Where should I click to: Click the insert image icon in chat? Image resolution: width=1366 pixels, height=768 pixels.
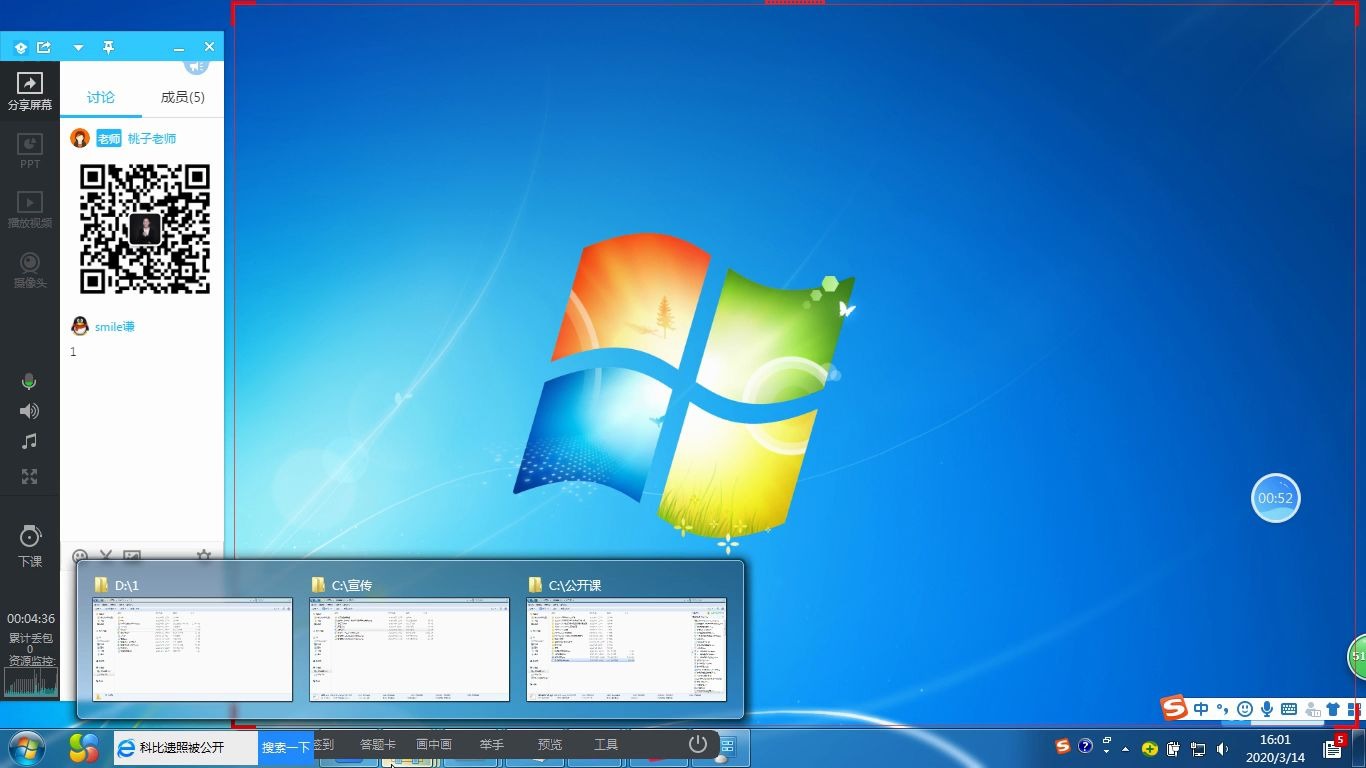coord(132,555)
